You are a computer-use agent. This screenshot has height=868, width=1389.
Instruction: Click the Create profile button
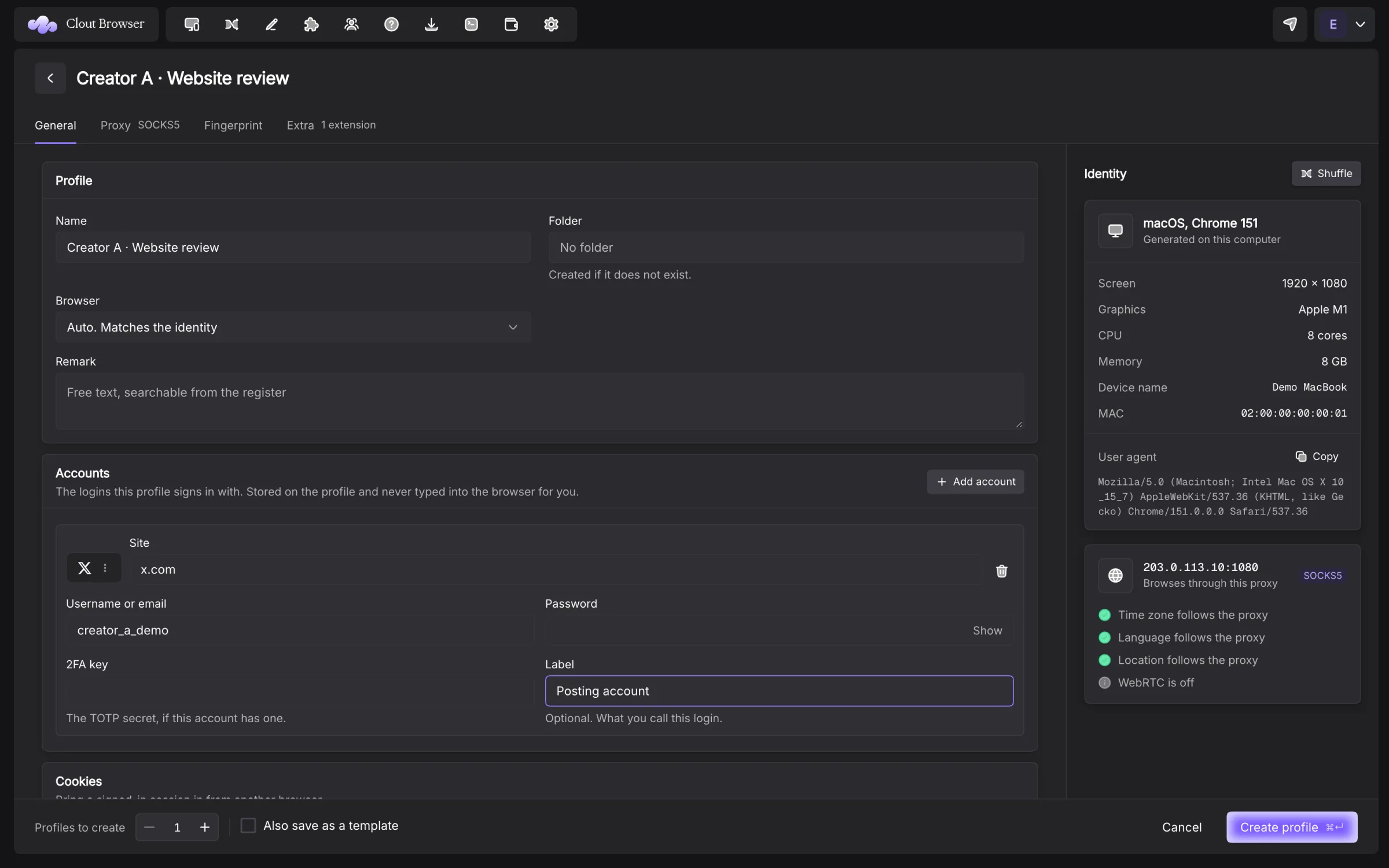1291,827
